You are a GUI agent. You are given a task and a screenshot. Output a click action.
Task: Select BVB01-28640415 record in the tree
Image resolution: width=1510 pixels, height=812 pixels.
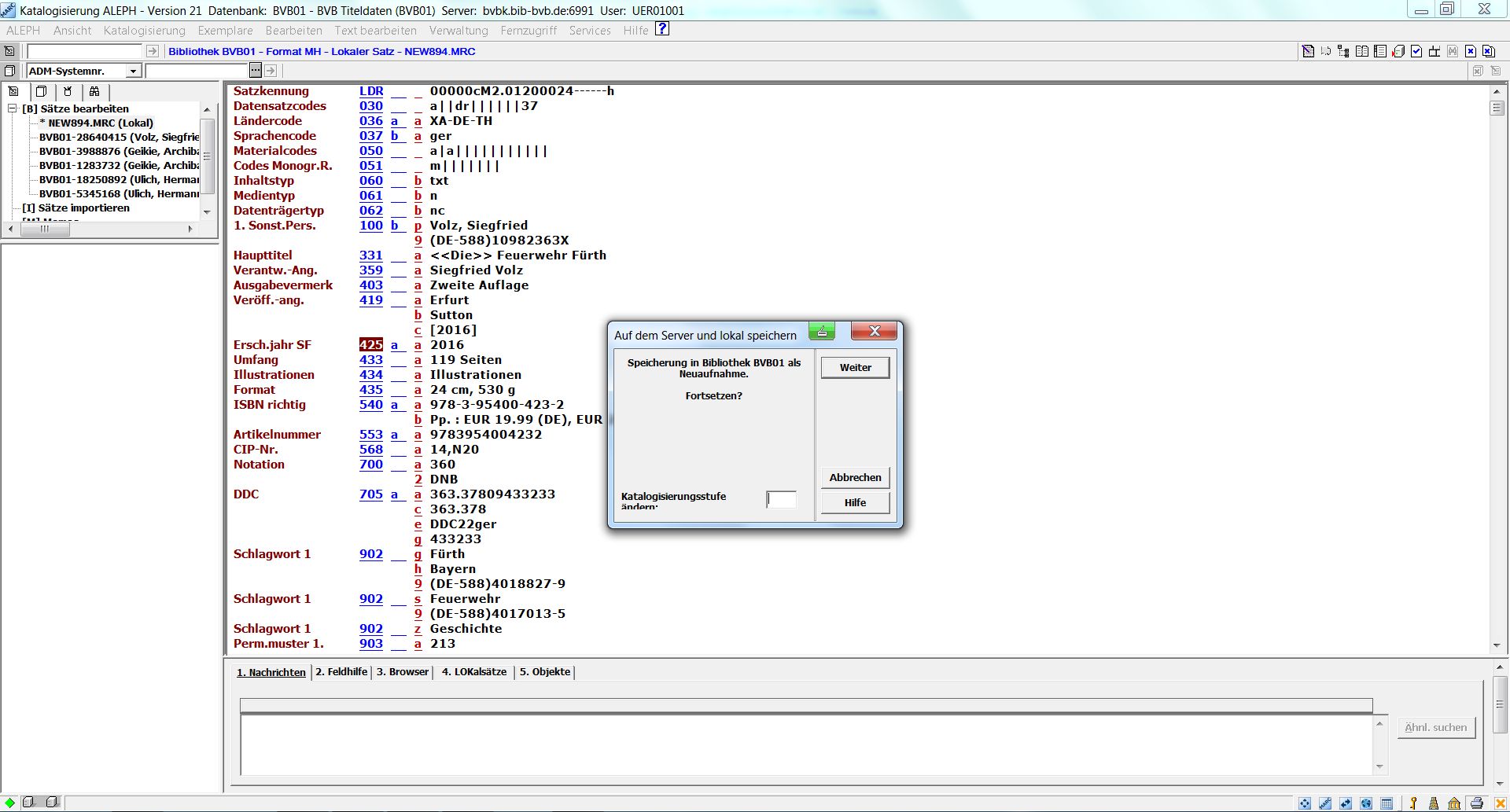tap(118, 137)
